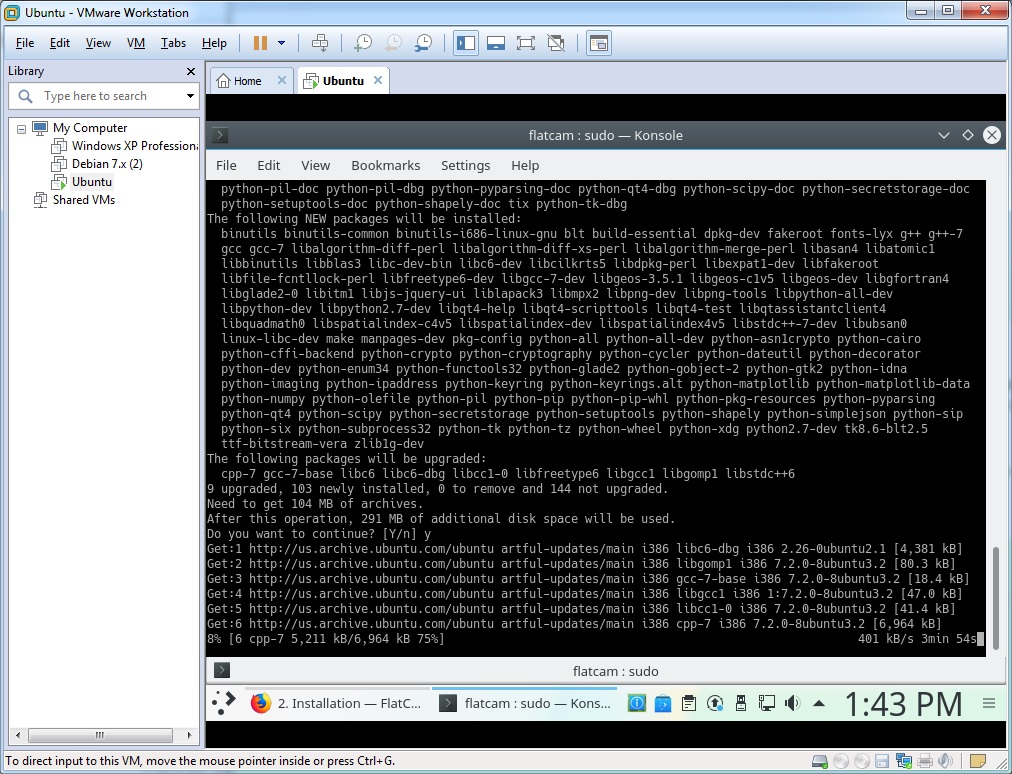The height and width of the screenshot is (774, 1012).
Task: Open the KDE application launcher
Action: pyautogui.click(x=224, y=703)
